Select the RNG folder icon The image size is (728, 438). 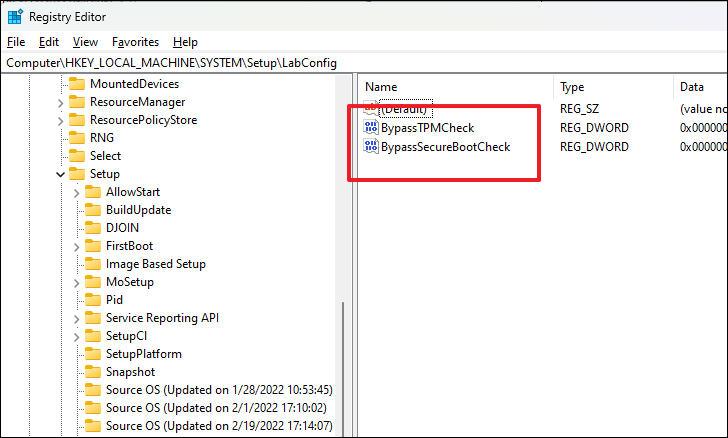click(x=77, y=138)
